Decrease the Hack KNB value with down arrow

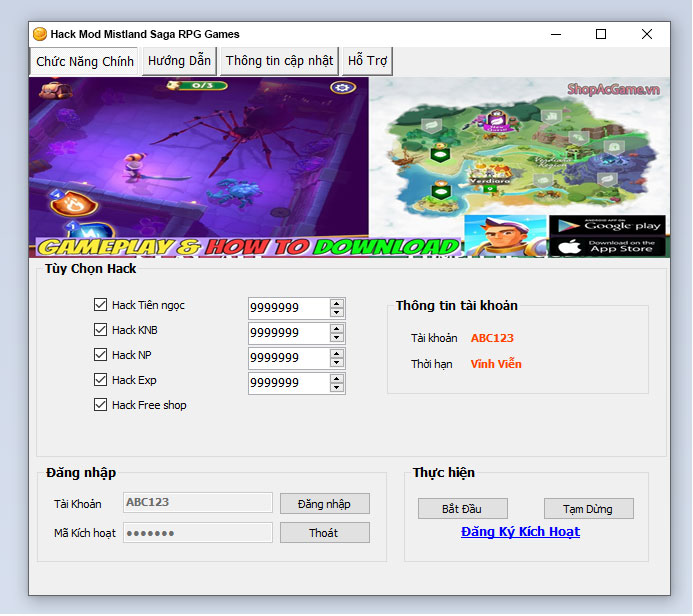[x=337, y=338]
